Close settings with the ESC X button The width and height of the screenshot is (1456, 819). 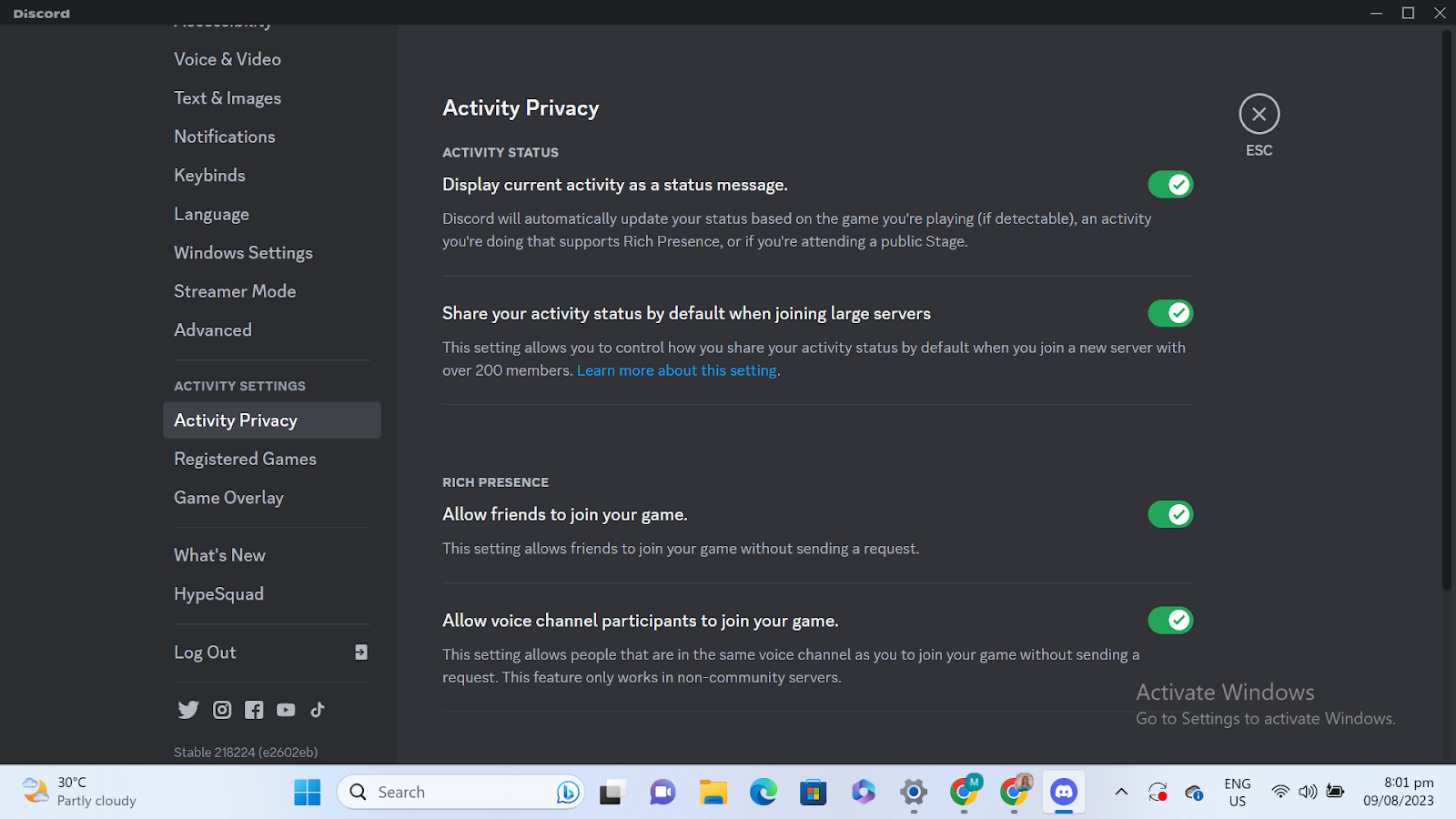coord(1259,114)
